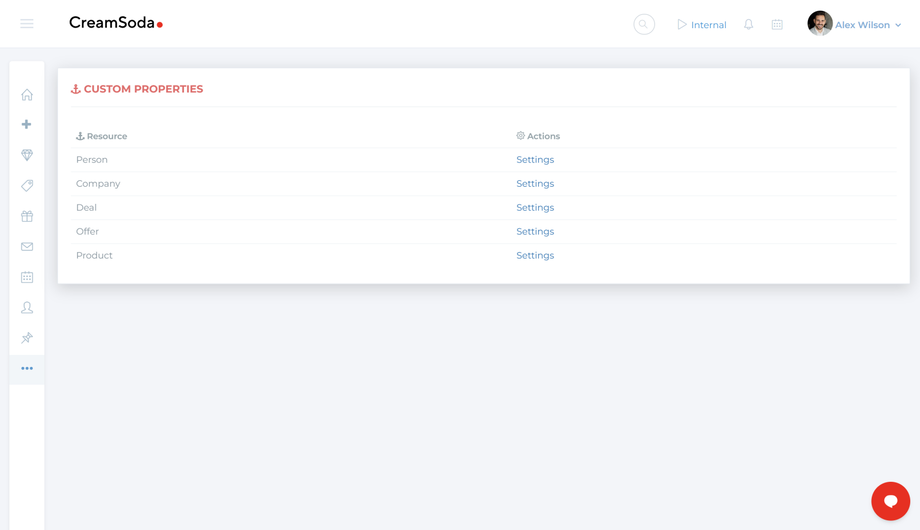920x530 pixels.
Task: Select the Company resource name
Action: [98, 184]
